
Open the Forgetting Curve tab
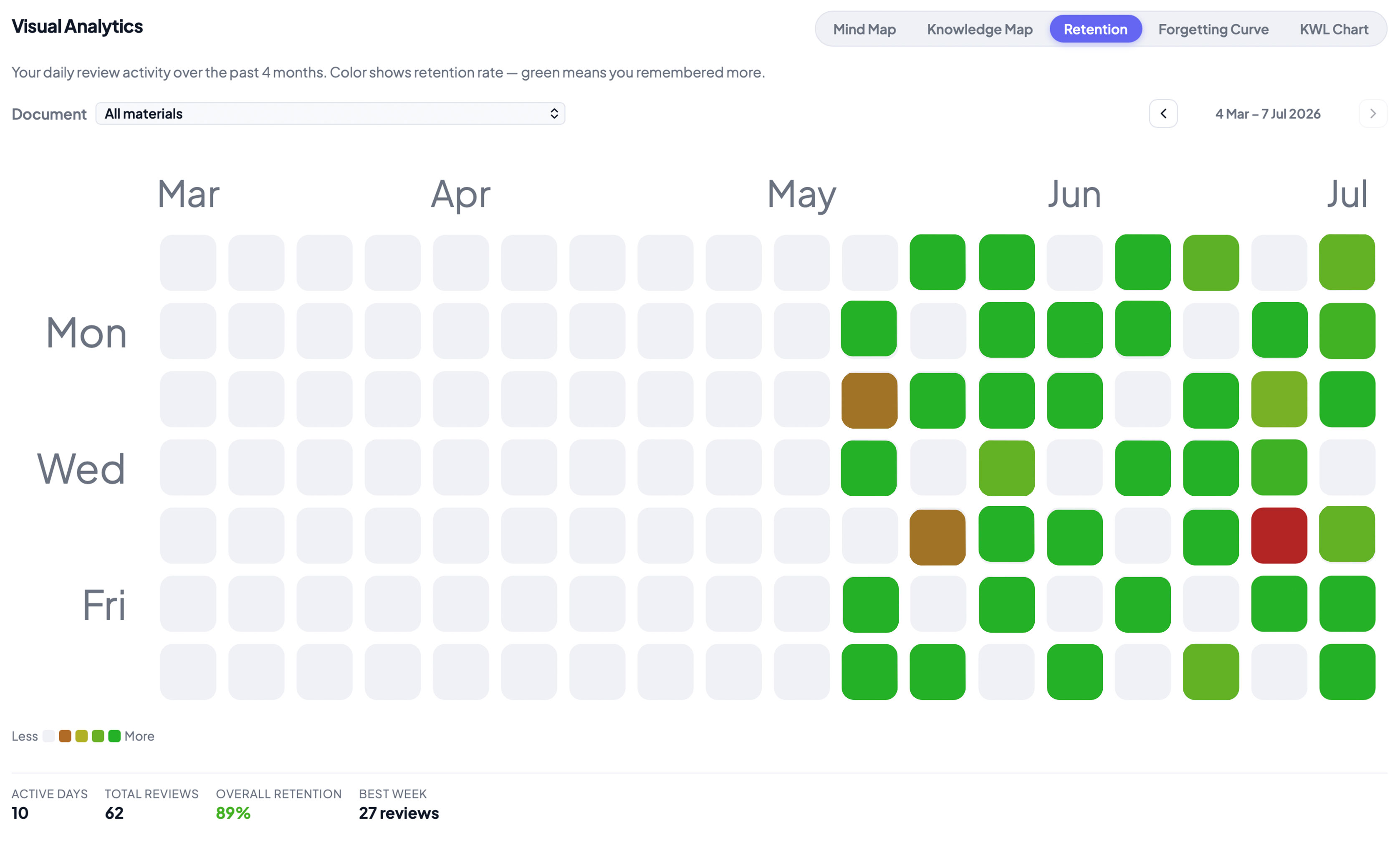[x=1213, y=29]
